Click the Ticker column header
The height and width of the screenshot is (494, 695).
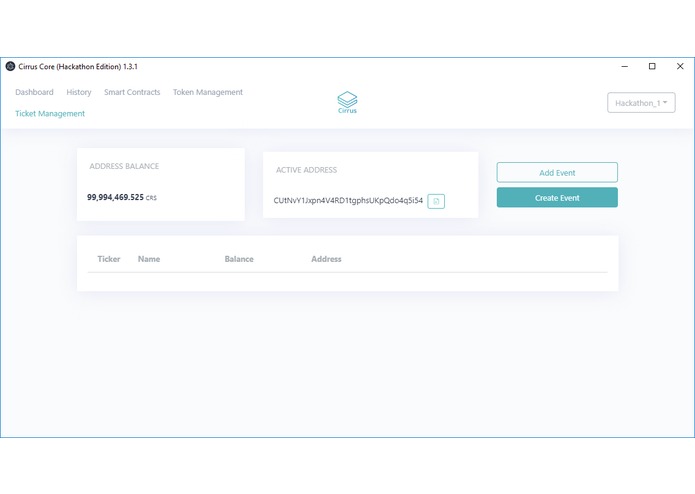point(109,259)
